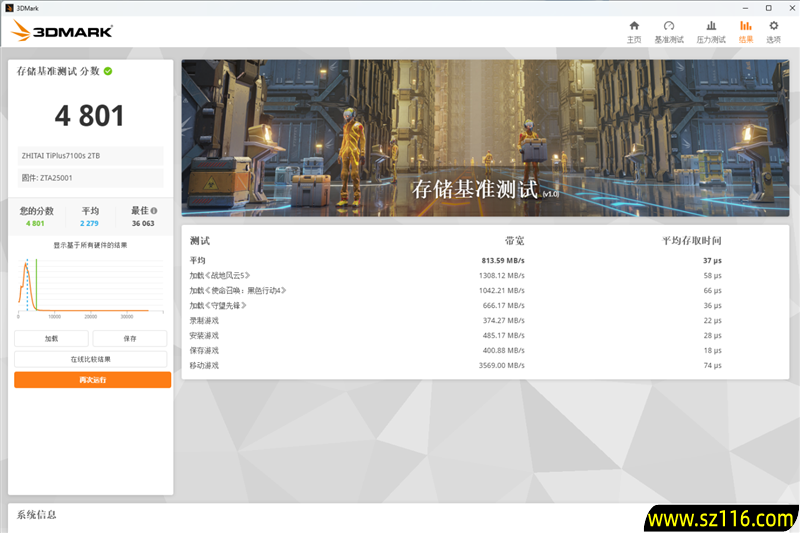This screenshot has width=800, height=533.
Task: Open the 选项 options gear icon
Action: point(773,26)
